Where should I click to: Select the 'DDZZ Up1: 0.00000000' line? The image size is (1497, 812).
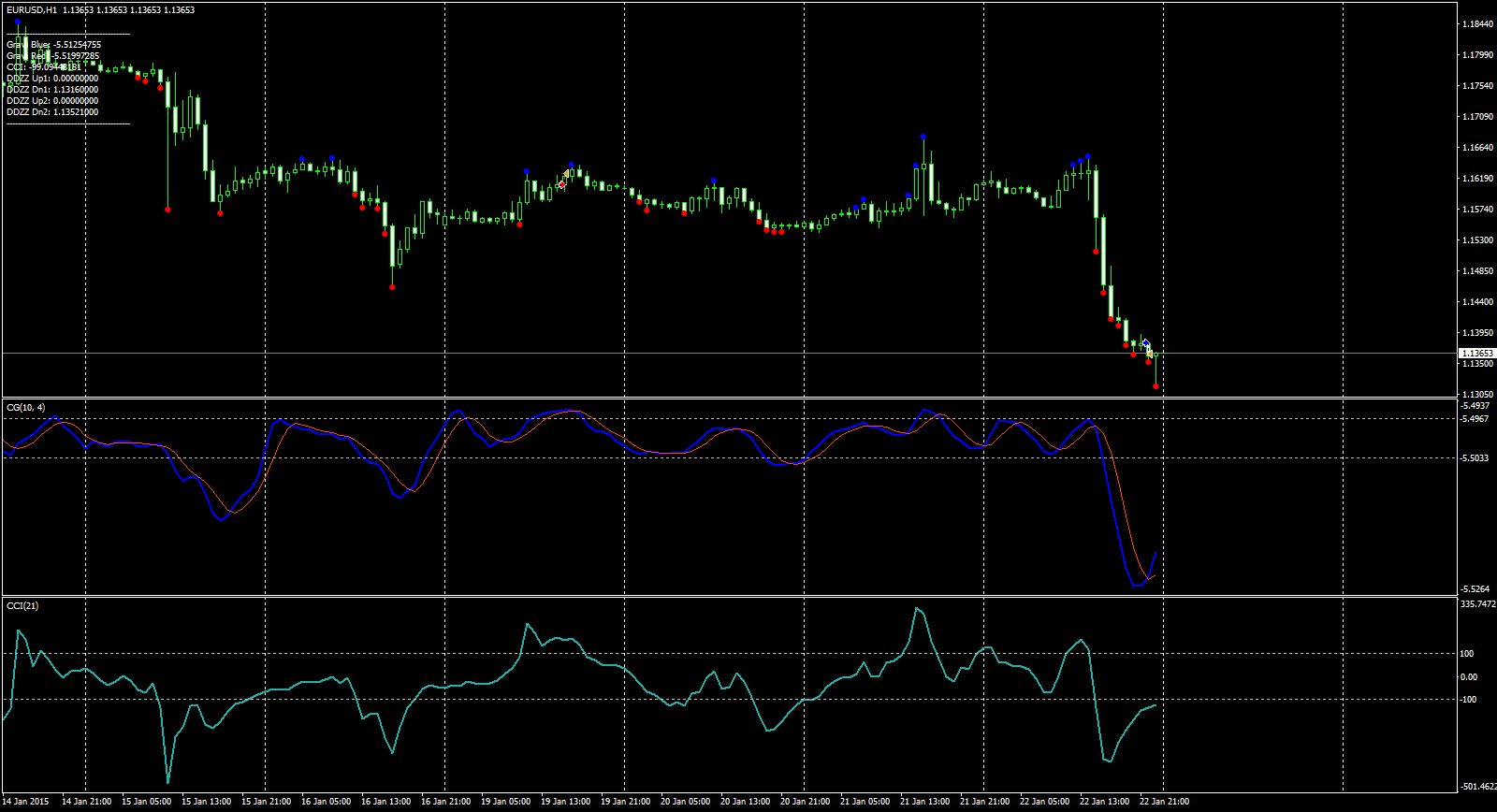coord(52,79)
